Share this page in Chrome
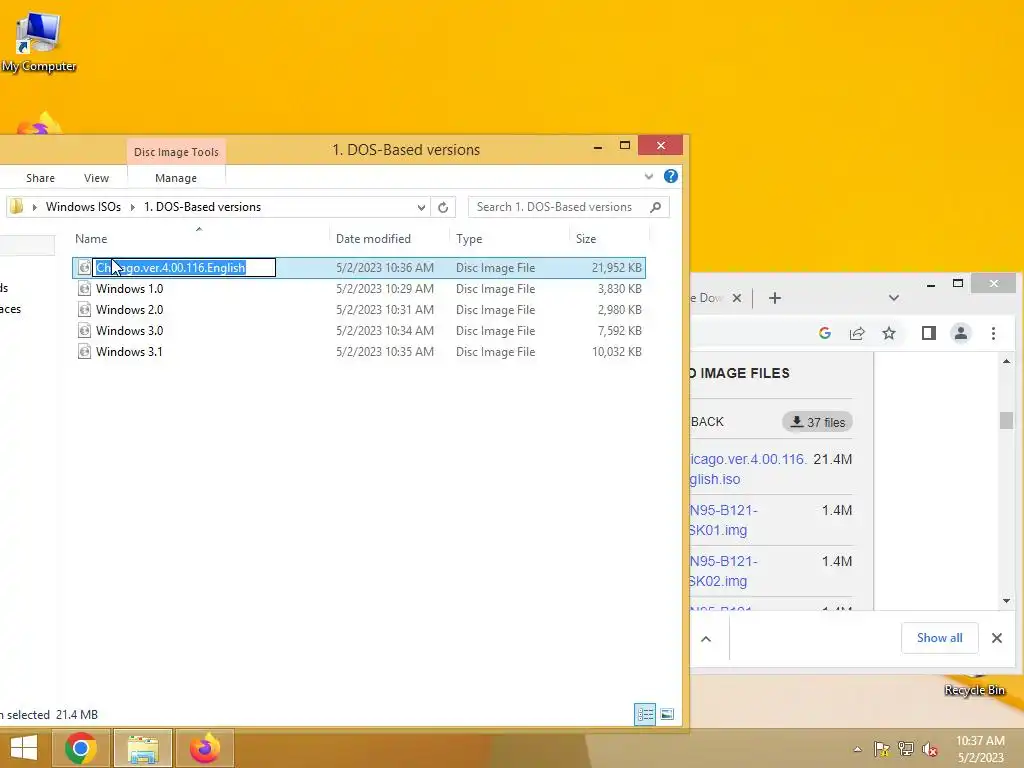The height and width of the screenshot is (768, 1024). coord(857,333)
